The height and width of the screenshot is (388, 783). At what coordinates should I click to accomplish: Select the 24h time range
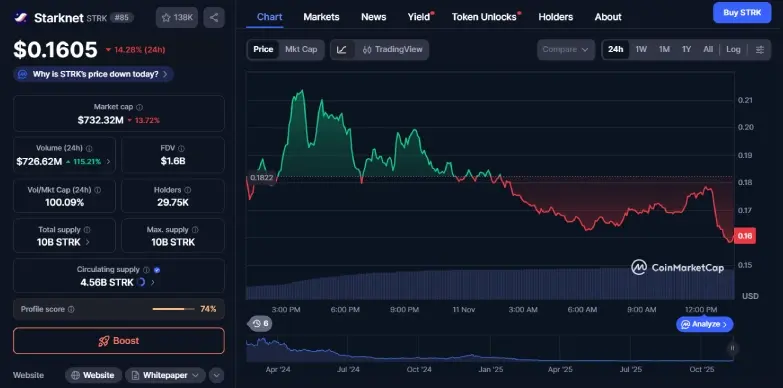(616, 49)
